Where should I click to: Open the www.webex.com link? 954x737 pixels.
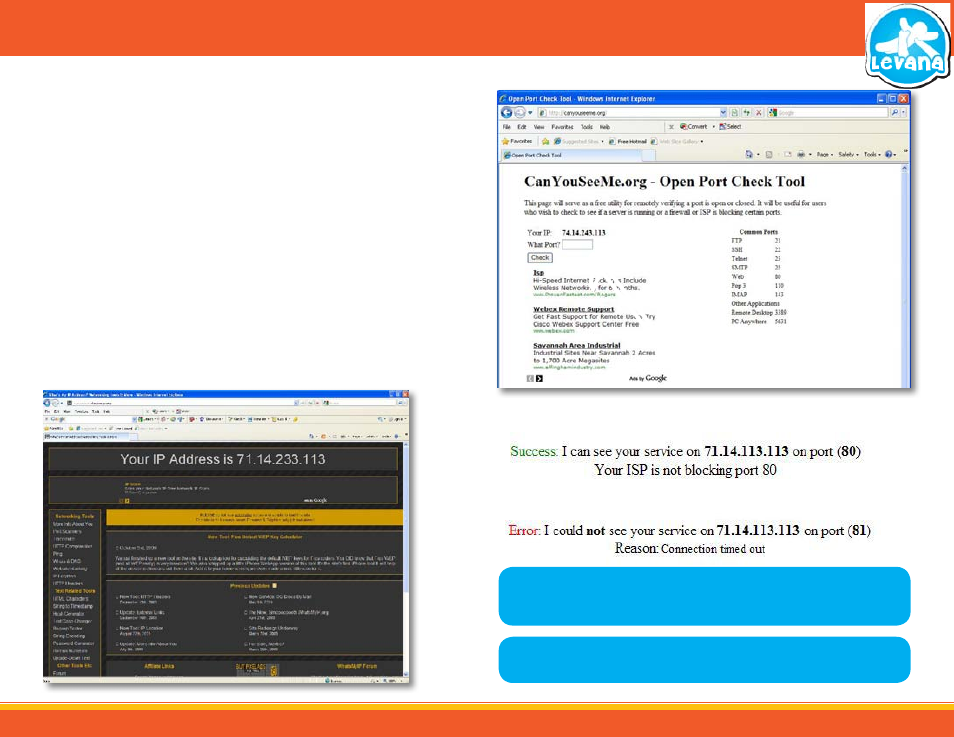tap(554, 331)
